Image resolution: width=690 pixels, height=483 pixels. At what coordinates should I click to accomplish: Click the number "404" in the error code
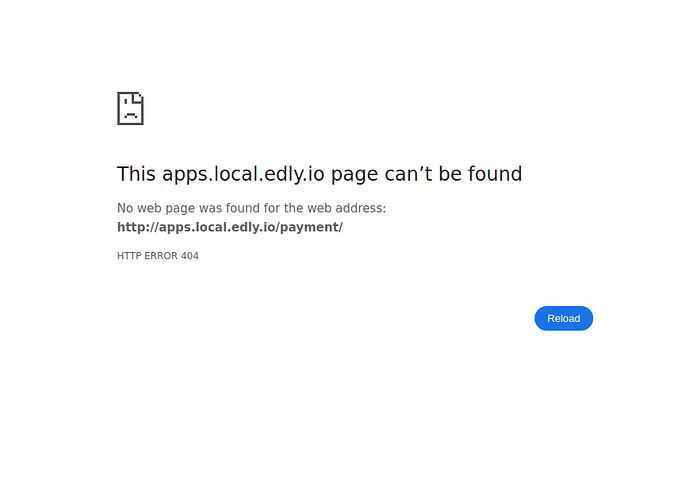click(190, 256)
